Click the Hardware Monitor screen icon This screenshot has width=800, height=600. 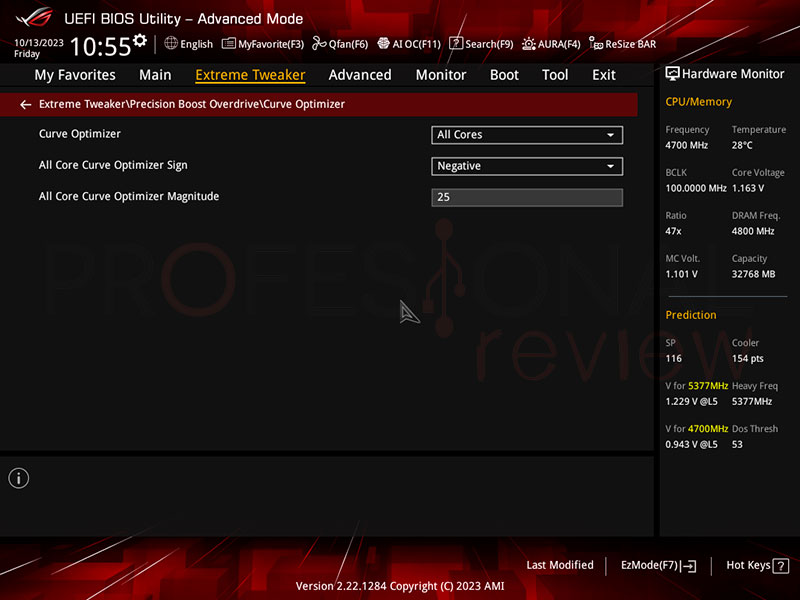pos(672,74)
